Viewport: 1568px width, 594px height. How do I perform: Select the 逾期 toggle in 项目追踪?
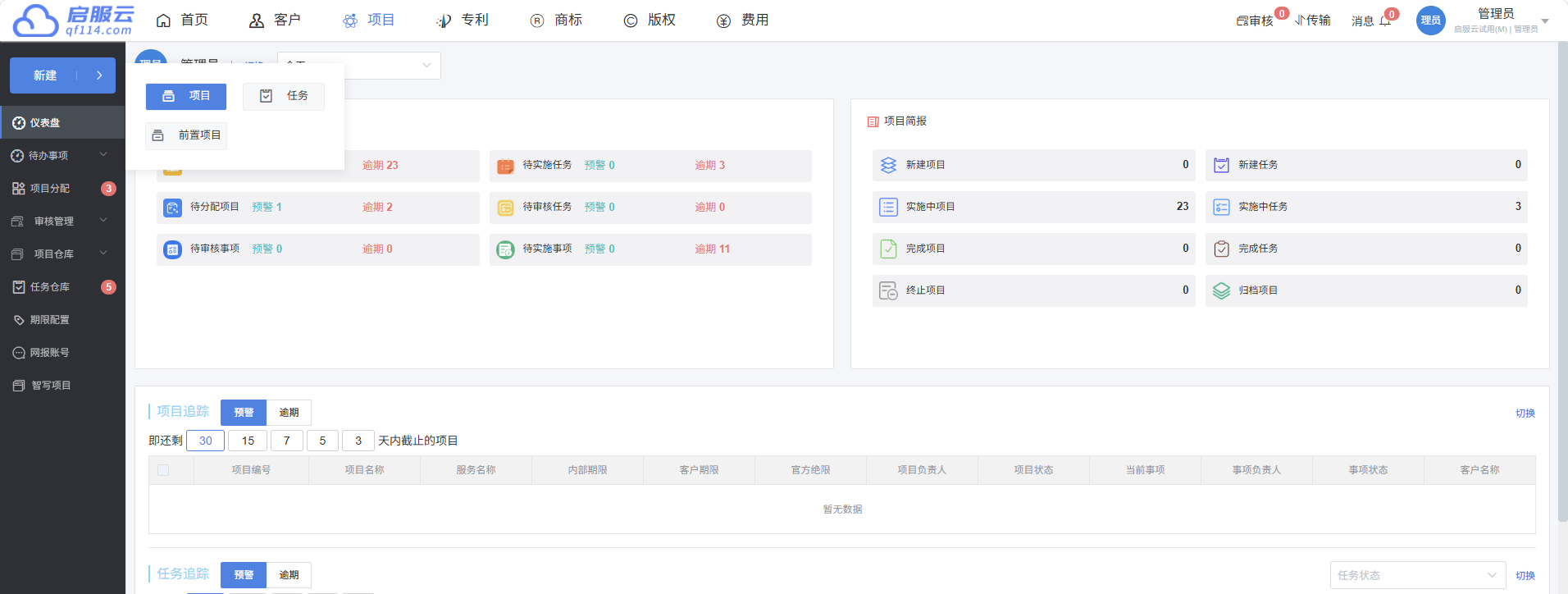pyautogui.click(x=289, y=413)
